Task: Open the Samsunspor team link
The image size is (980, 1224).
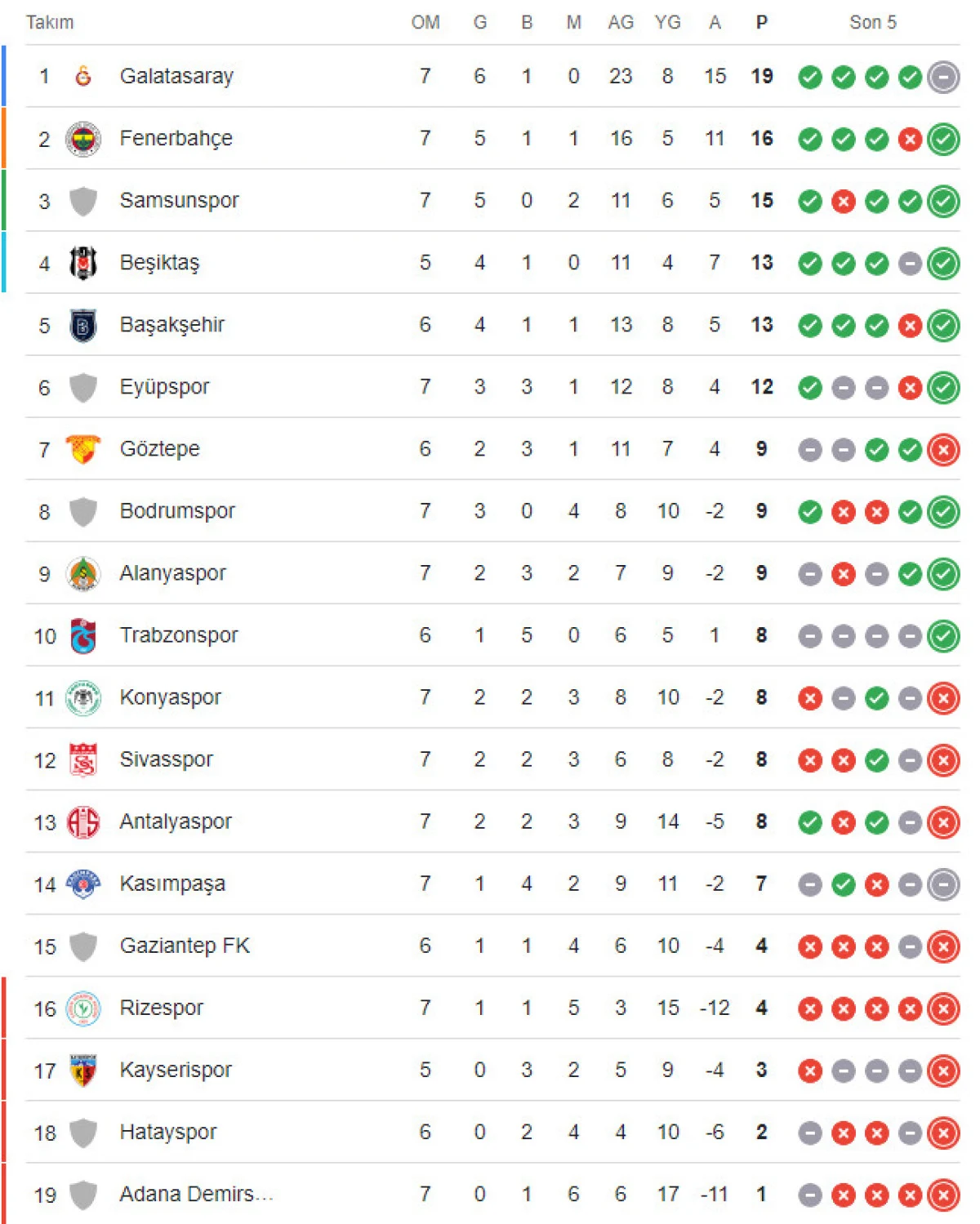Action: 179,200
